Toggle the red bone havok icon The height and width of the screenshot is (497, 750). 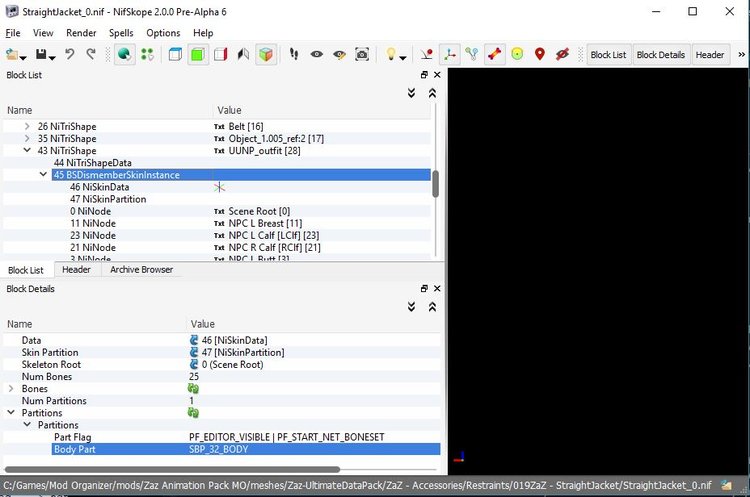[x=495, y=55]
